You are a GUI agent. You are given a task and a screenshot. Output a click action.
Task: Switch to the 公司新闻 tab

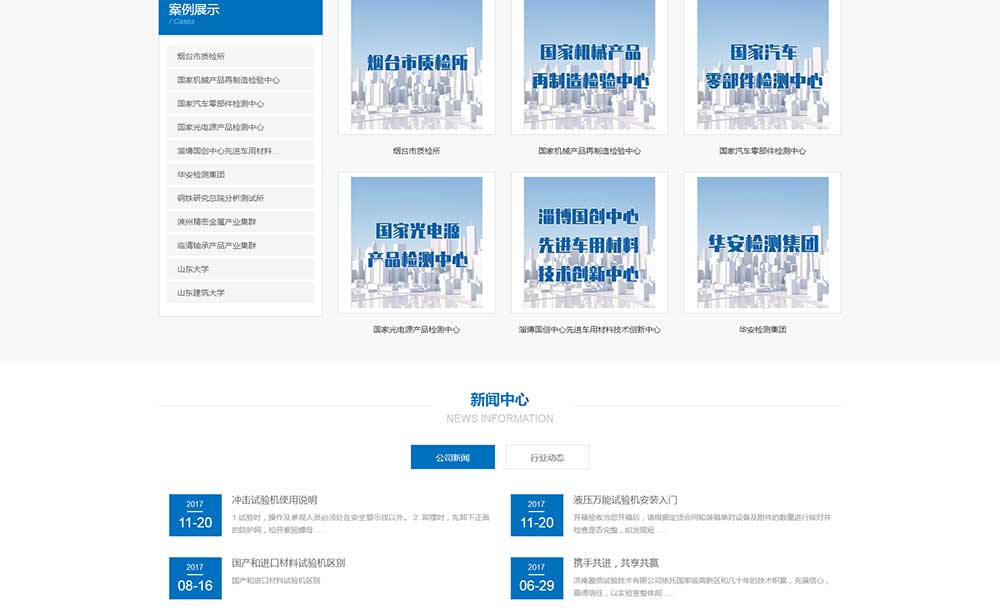(452, 457)
